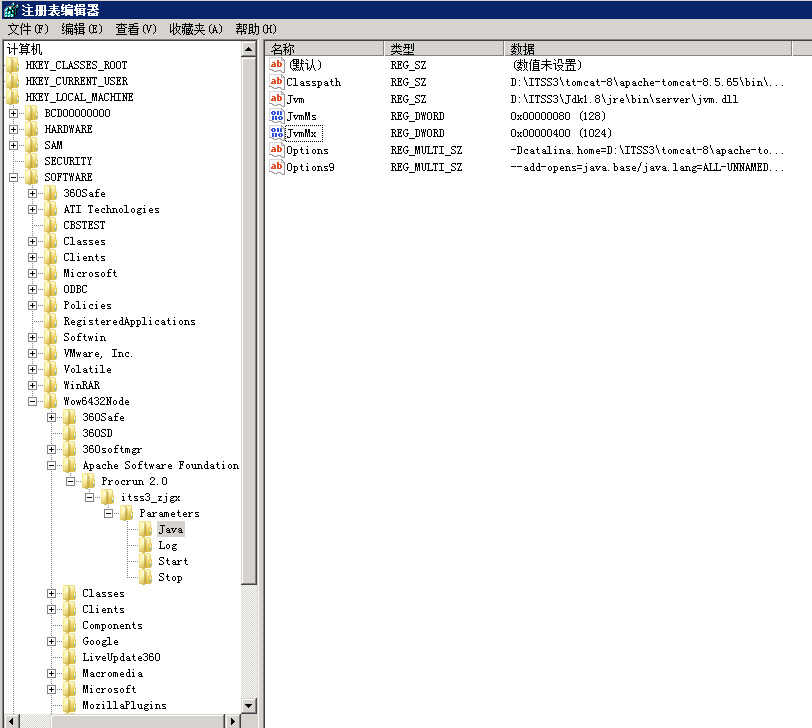The height and width of the screenshot is (728, 812).
Task: Click the Java key folder icon
Action: [x=146, y=529]
